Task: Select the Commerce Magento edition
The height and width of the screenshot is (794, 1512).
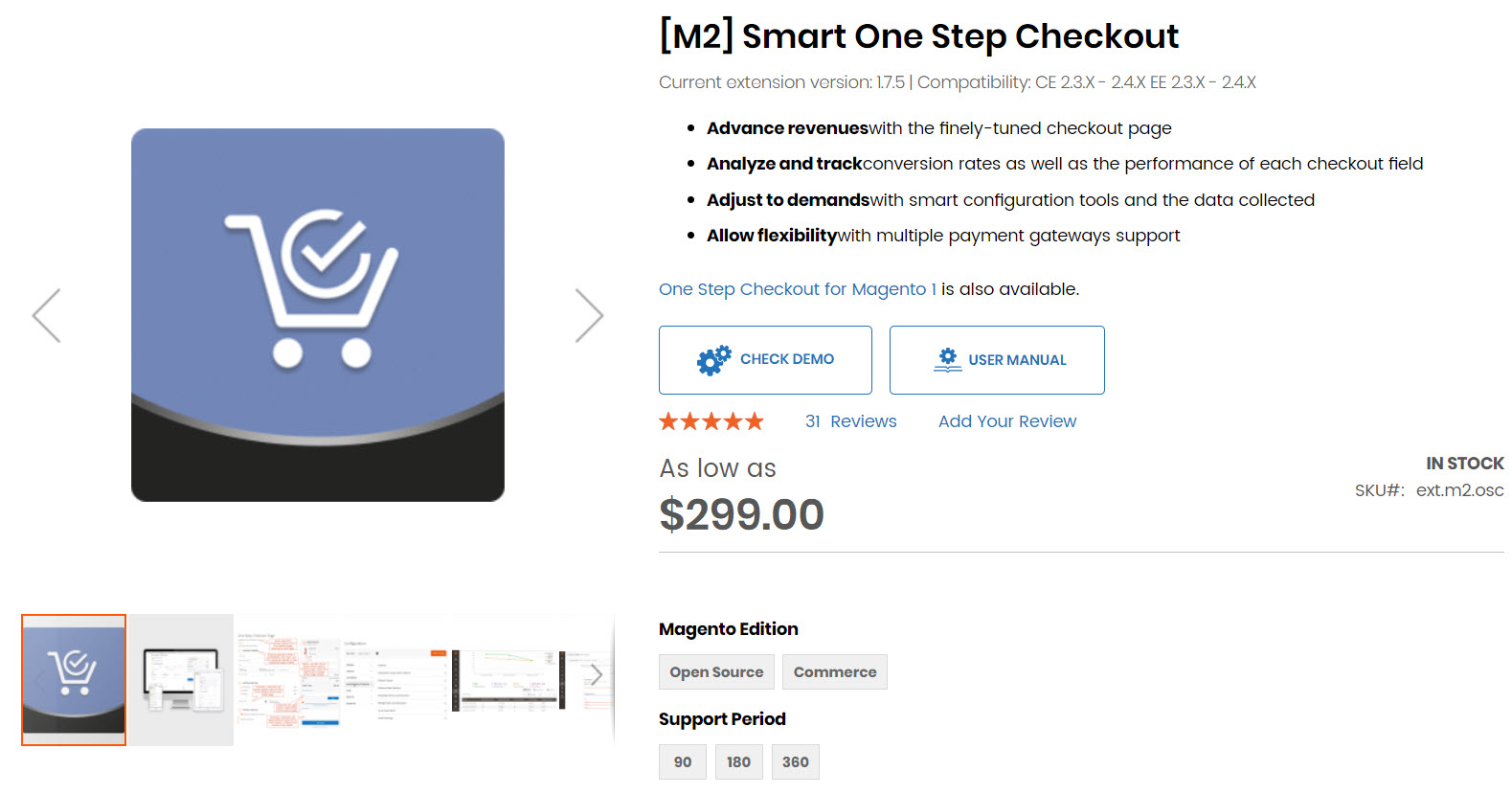Action: point(834,671)
